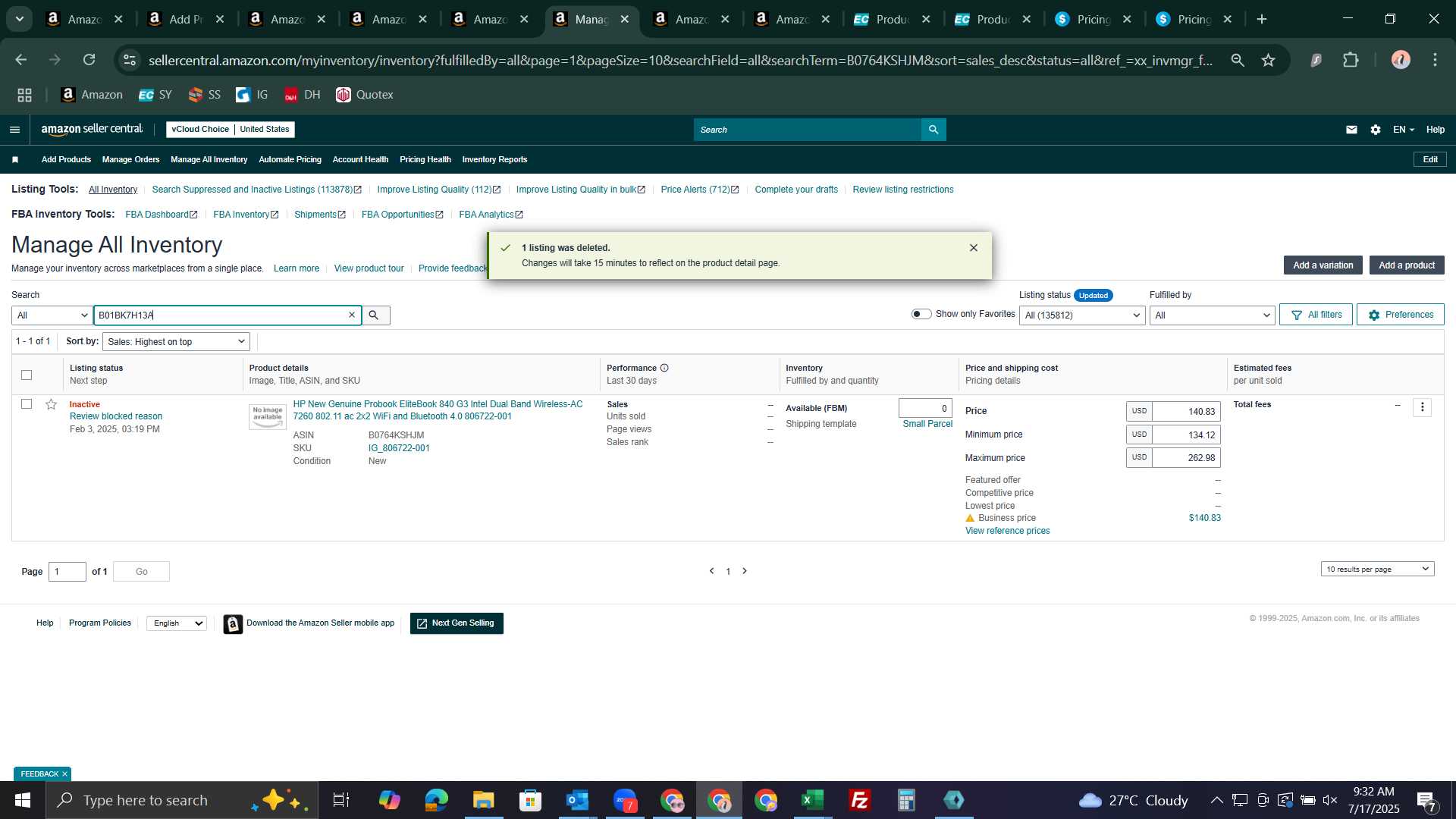
Task: Go to the previous results page arrow
Action: click(x=711, y=571)
